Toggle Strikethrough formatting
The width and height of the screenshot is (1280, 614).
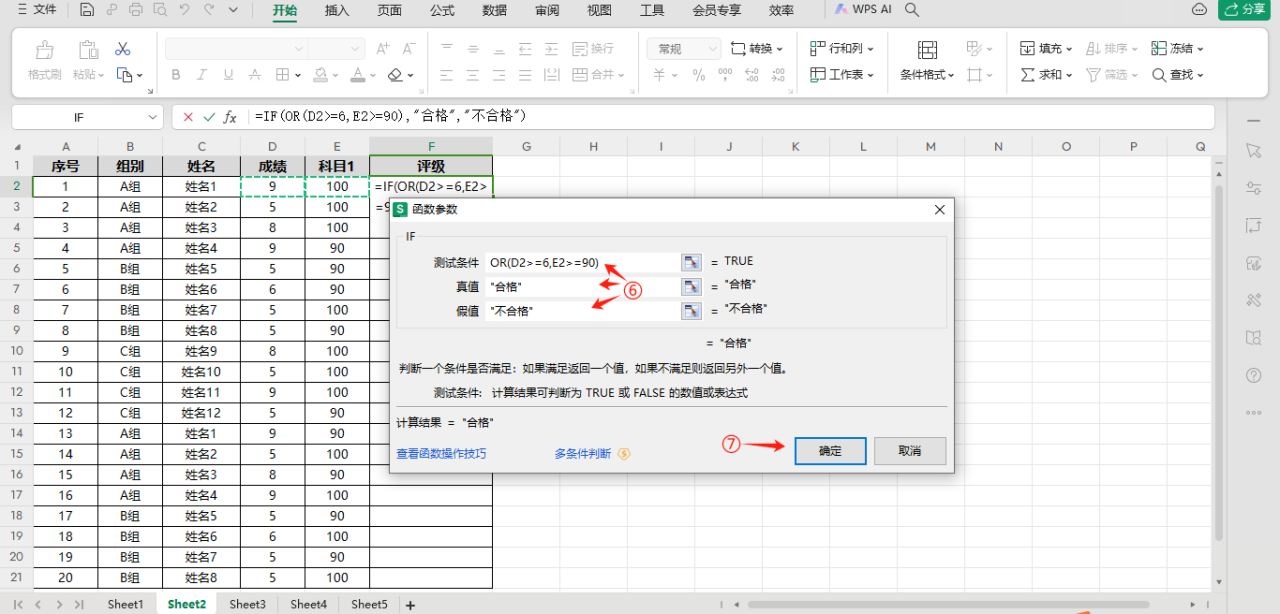pyautogui.click(x=255, y=74)
